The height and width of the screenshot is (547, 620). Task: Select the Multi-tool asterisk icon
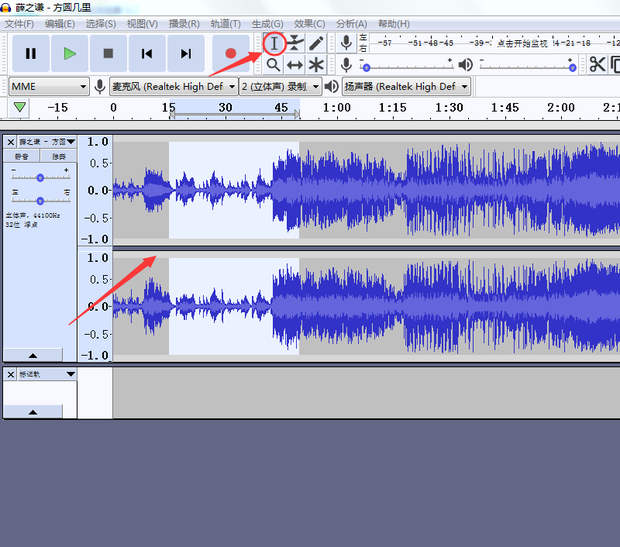tap(316, 64)
